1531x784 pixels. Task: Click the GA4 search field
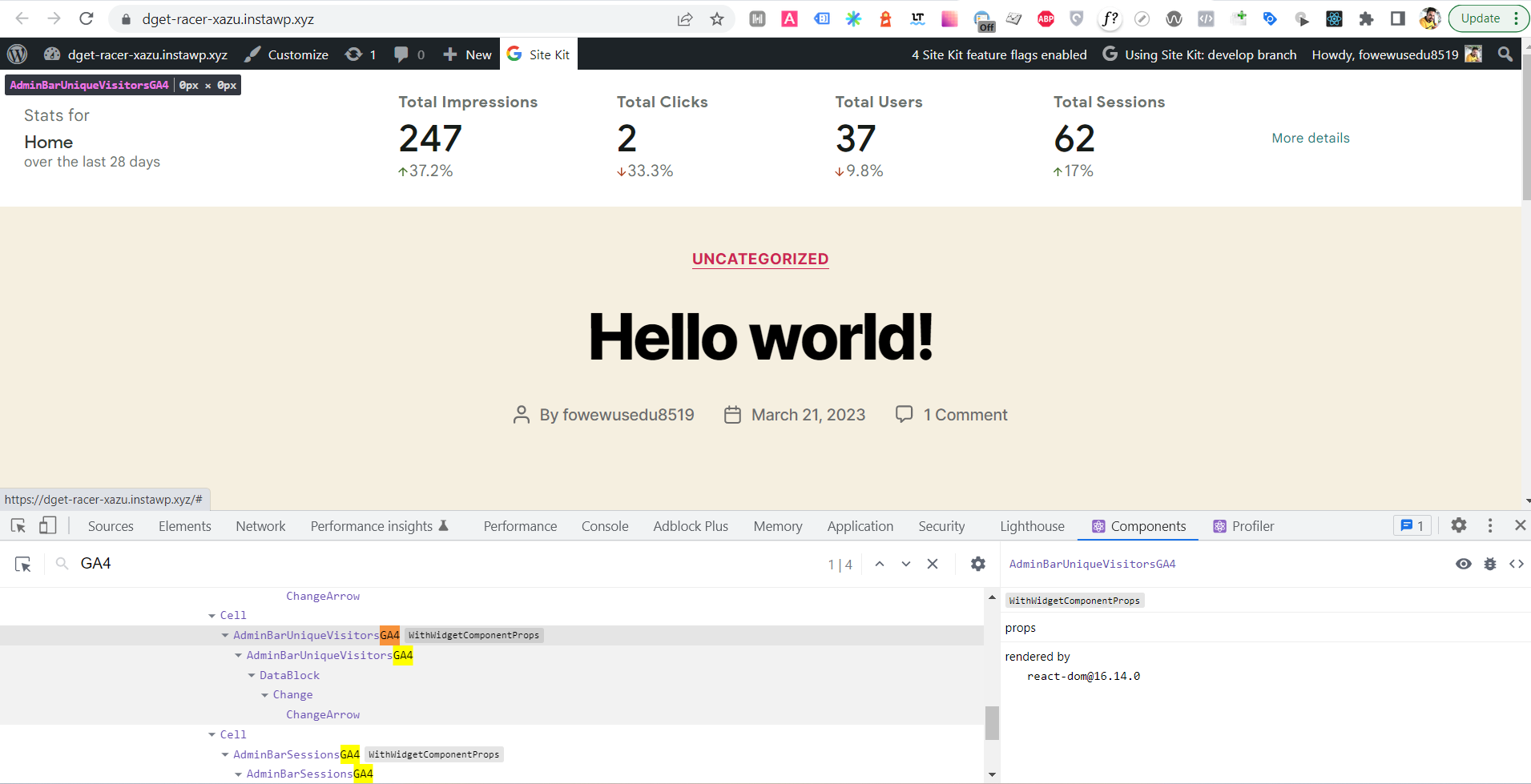coord(96,563)
